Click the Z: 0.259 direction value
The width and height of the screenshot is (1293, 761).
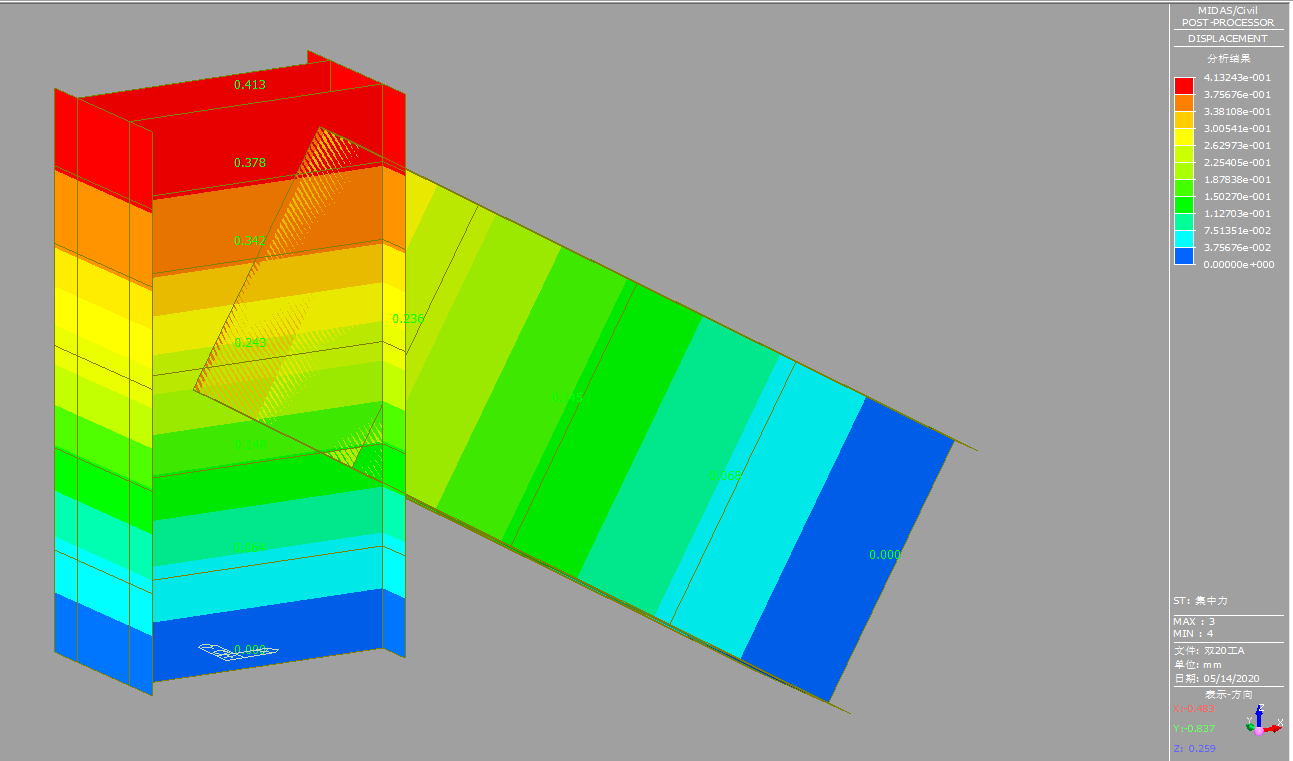(1194, 749)
